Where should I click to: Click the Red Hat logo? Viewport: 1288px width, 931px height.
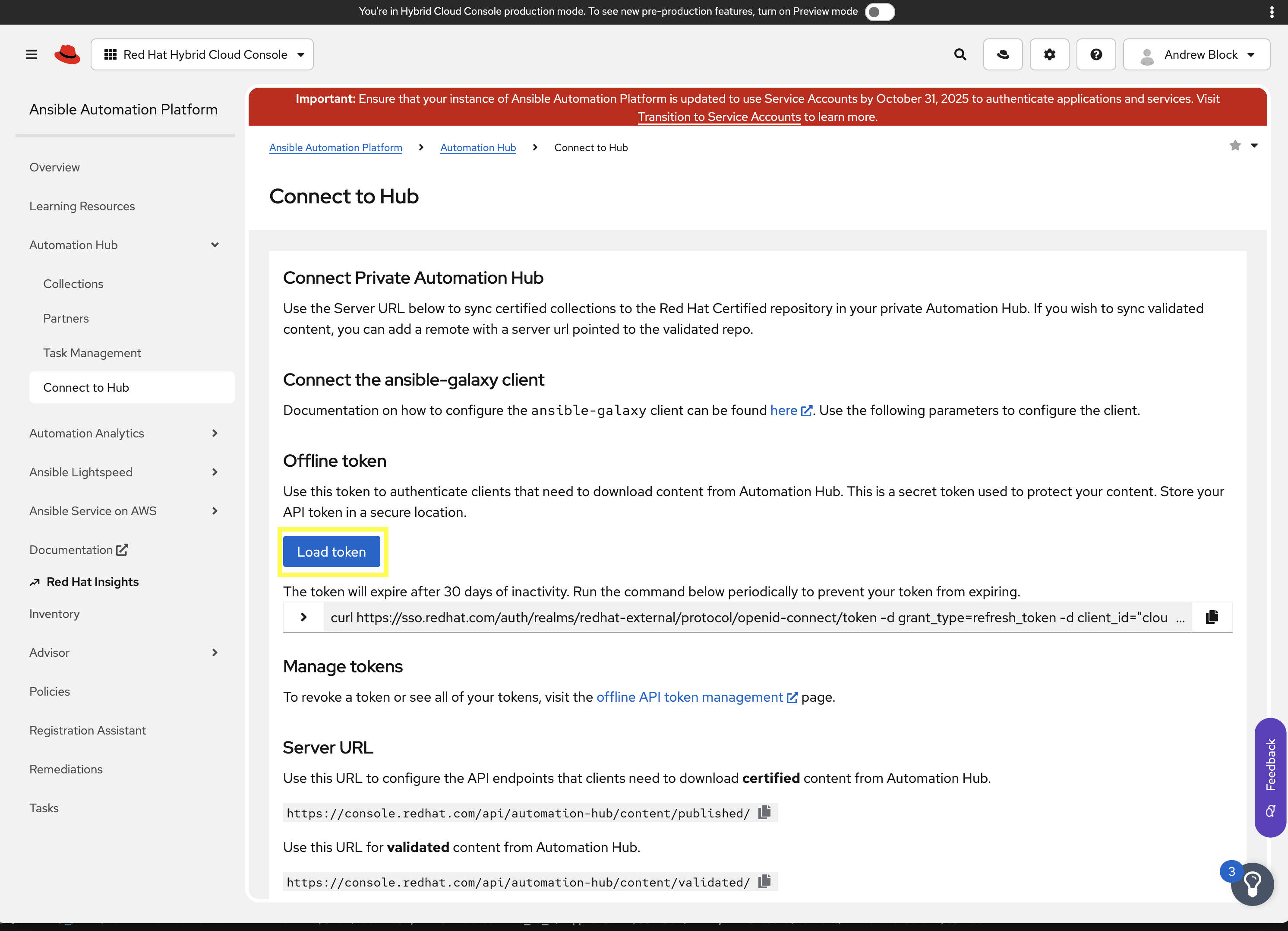coord(68,54)
